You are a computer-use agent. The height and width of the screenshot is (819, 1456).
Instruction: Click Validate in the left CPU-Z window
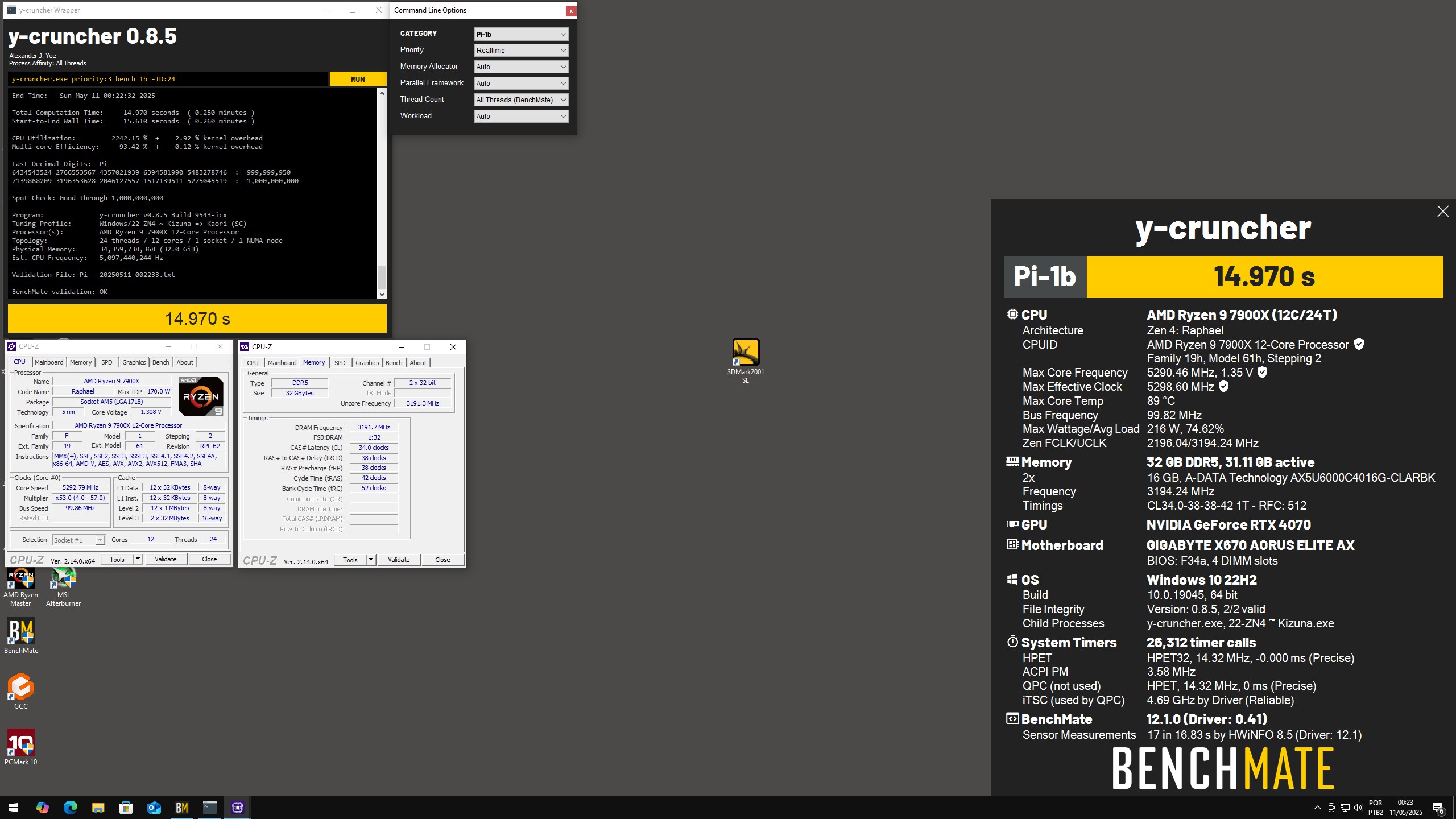[166, 559]
